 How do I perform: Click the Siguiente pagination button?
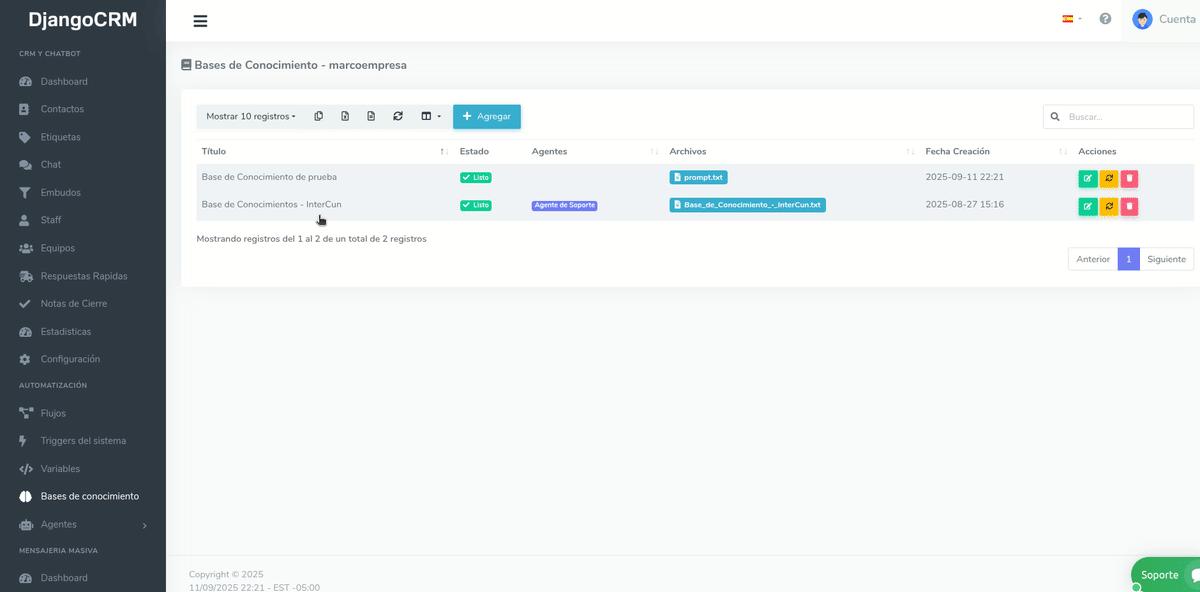pyautogui.click(x=1166, y=259)
